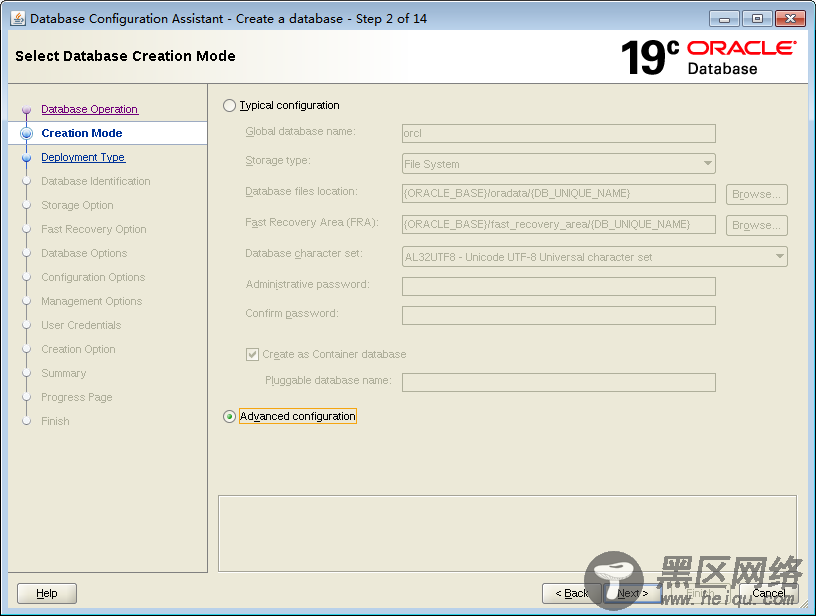
Task: Click the Deployment Type step bullet icon
Action: 27,158
